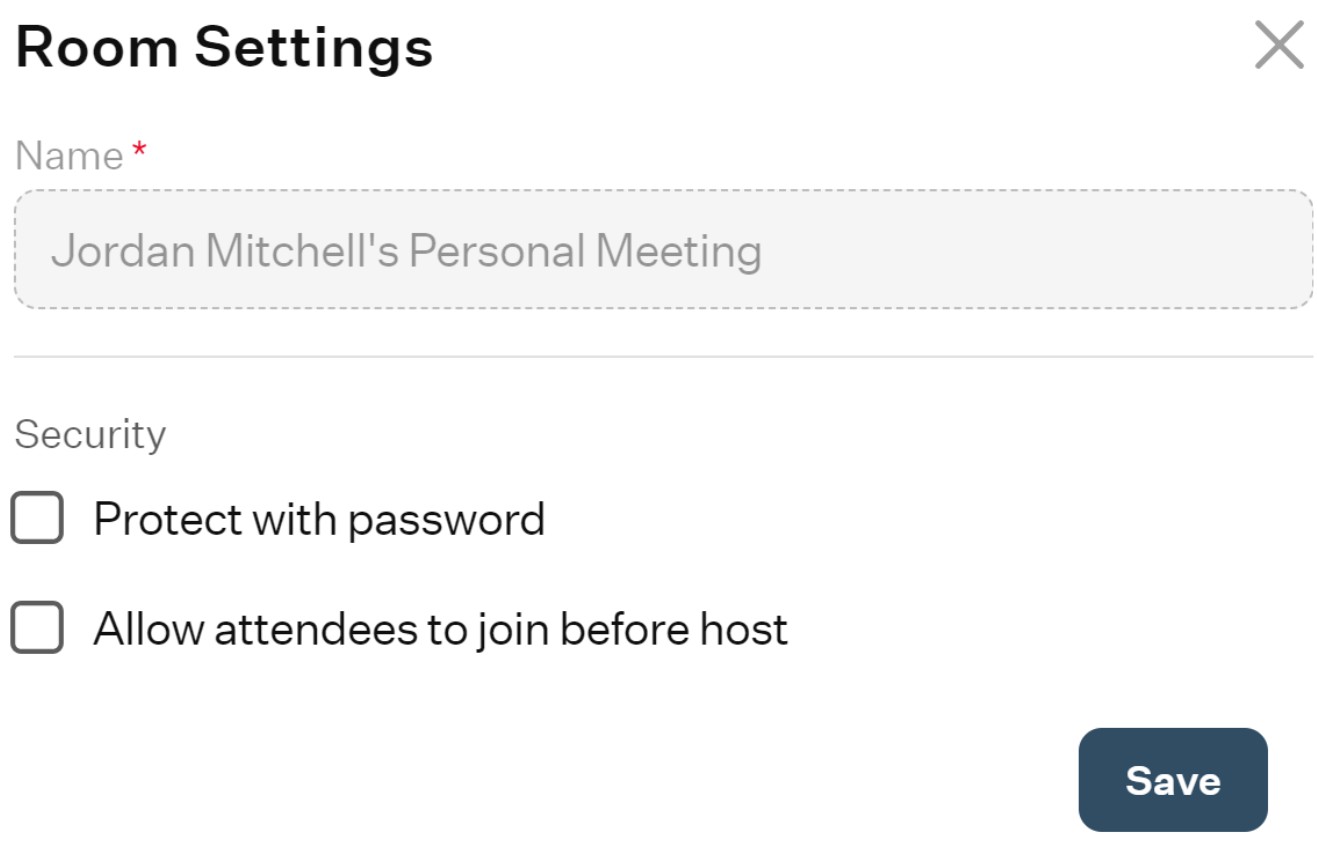Viewport: 1317px width, 850px height.
Task: Click the Security section heading
Action: [90, 435]
